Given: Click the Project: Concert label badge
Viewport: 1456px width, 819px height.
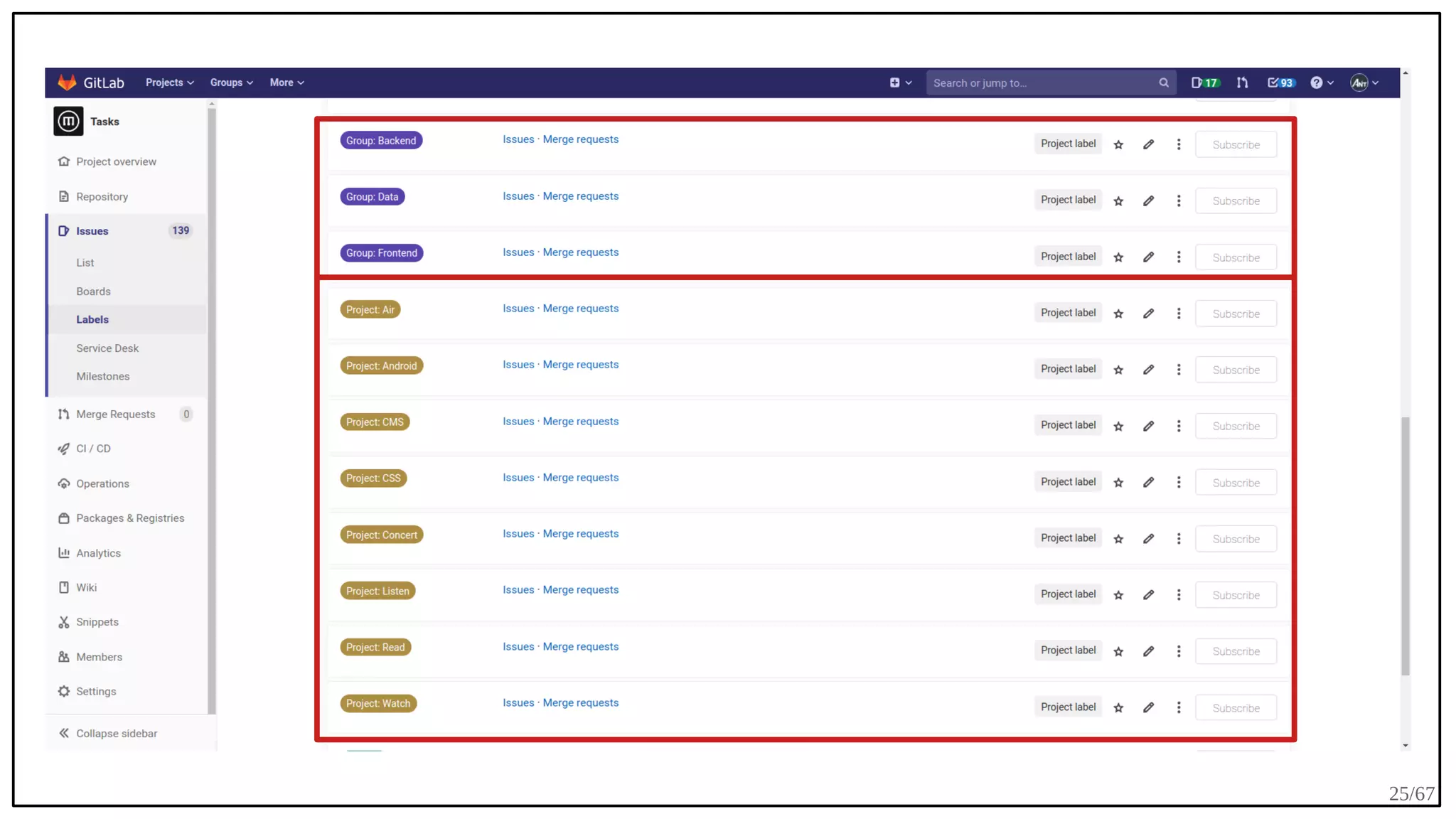Looking at the screenshot, I should [x=381, y=535].
